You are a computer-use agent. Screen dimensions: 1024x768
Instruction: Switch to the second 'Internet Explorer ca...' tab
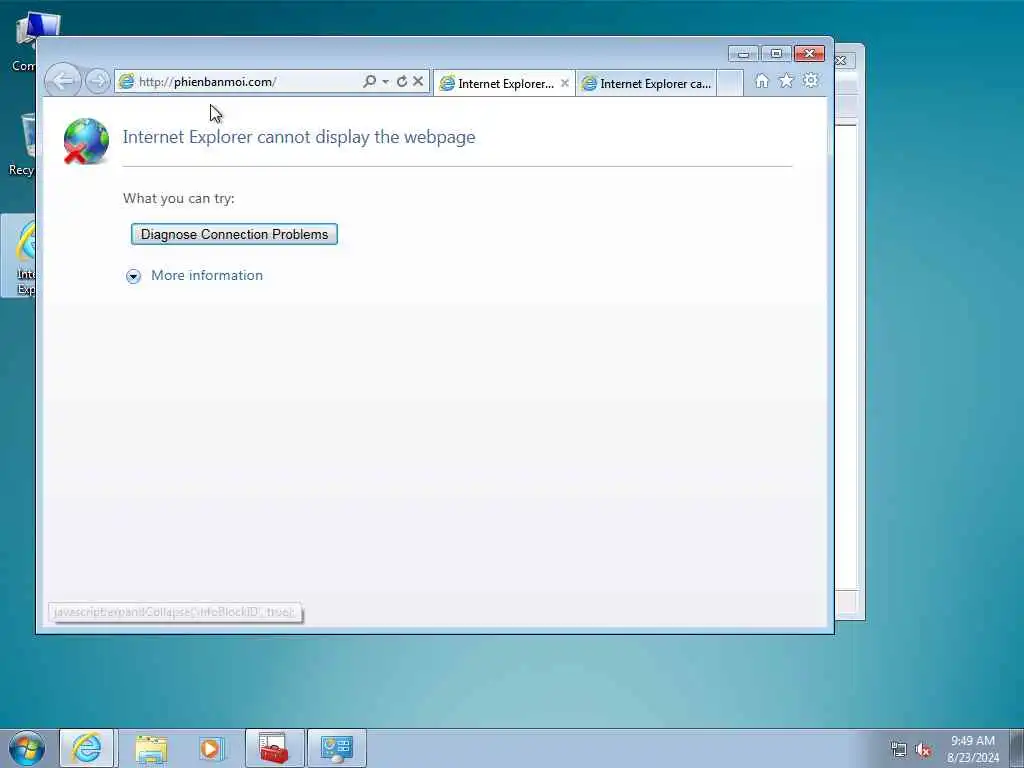(x=647, y=84)
